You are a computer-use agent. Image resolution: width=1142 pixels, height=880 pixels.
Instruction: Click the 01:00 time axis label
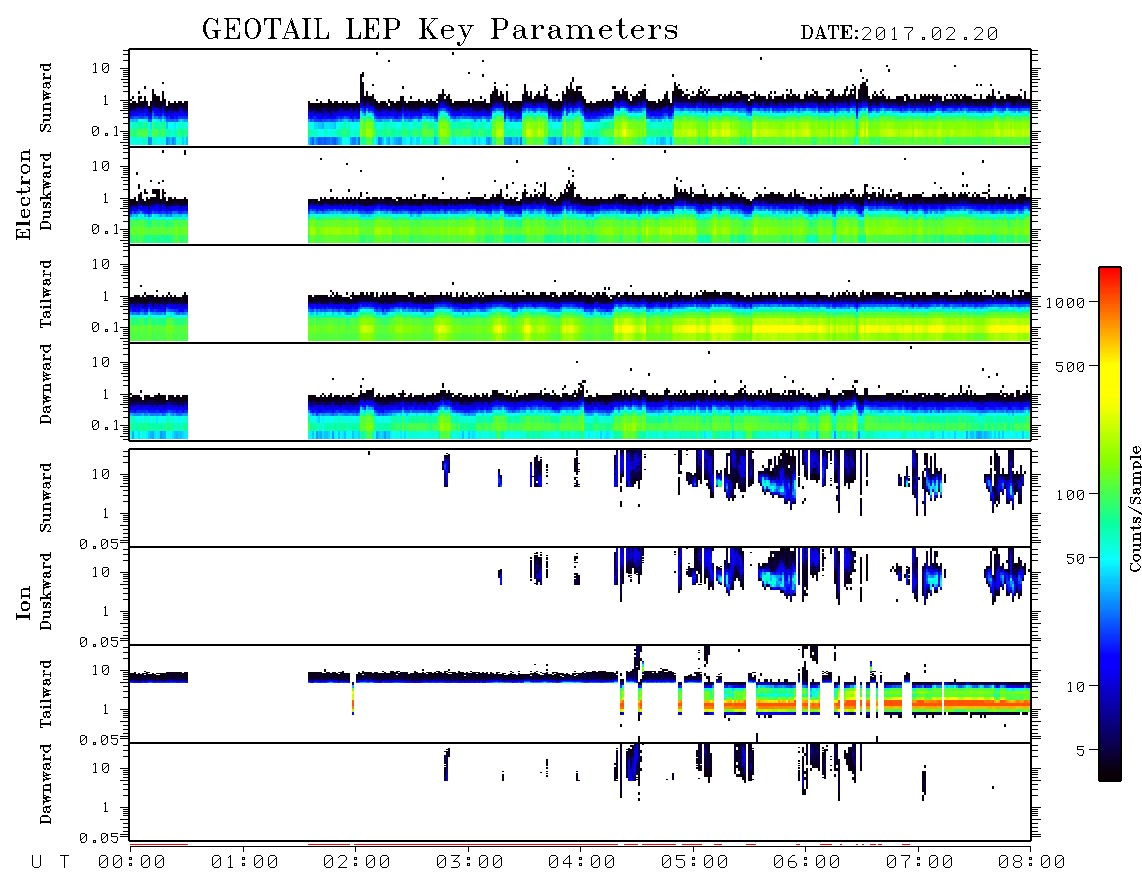[x=245, y=862]
